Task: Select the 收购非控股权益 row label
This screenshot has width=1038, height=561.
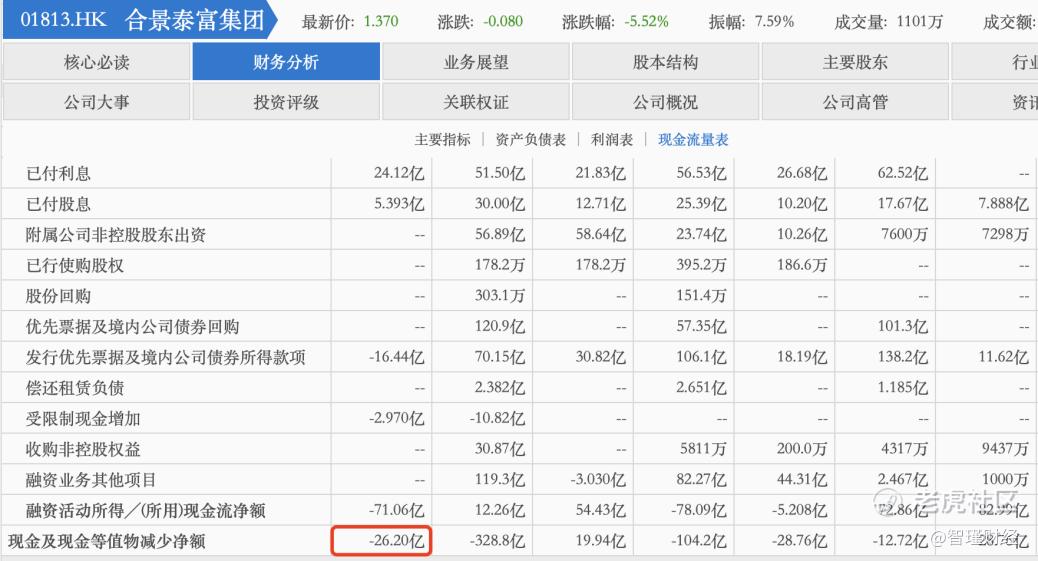Action: pyautogui.click(x=83, y=449)
